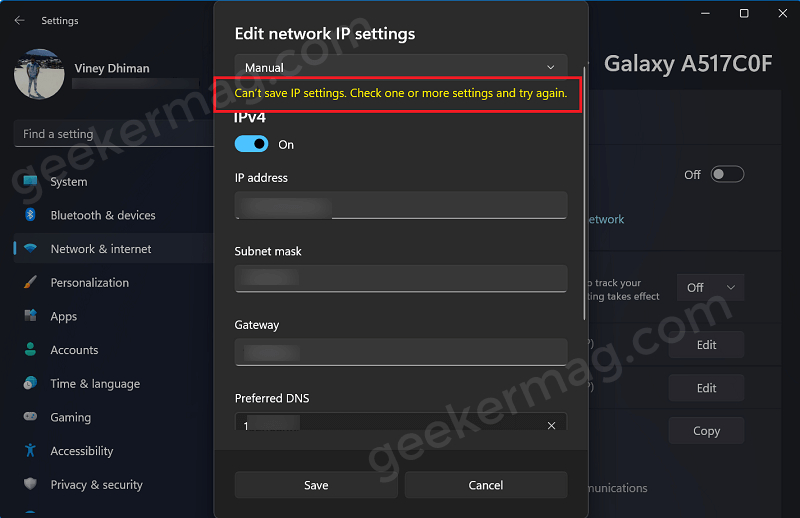
Task: Expand the Manual IP settings dropdown
Action: pos(401,67)
